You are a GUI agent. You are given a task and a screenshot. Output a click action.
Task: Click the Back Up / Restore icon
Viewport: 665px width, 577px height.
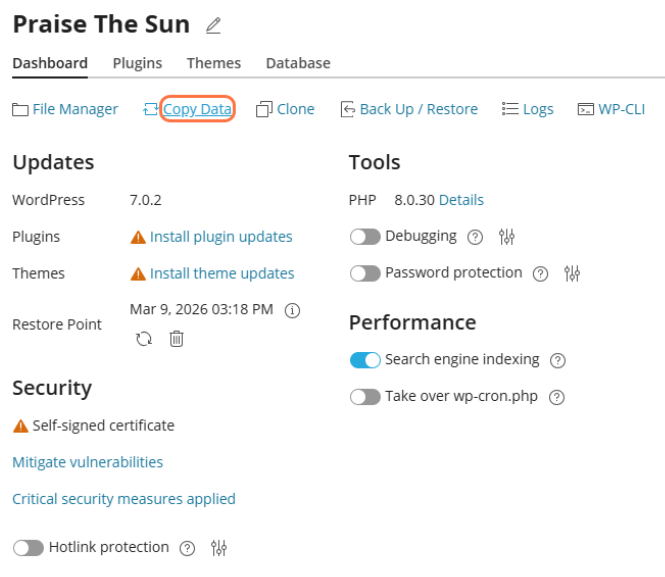coord(348,109)
